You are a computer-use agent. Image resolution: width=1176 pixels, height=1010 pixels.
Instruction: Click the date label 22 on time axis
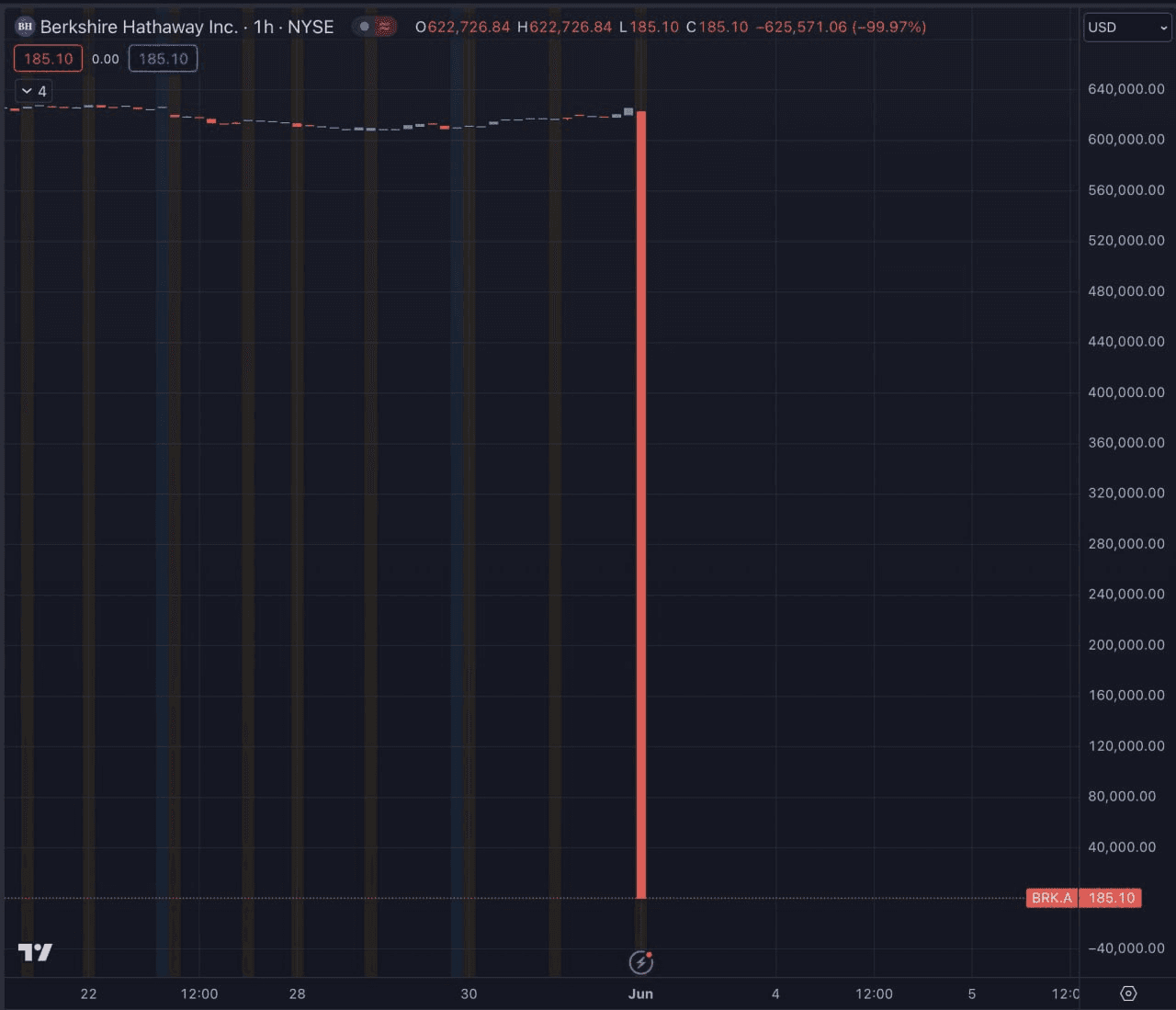coord(88,994)
